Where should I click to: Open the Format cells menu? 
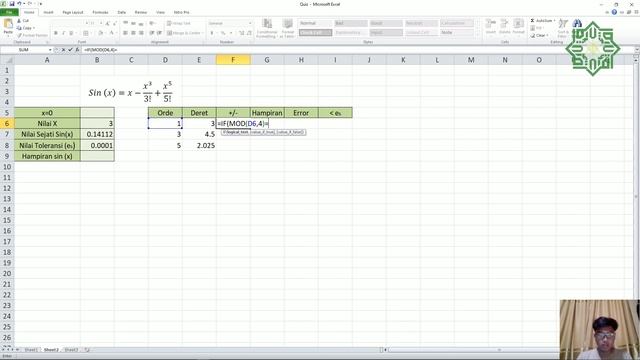[x=518, y=27]
